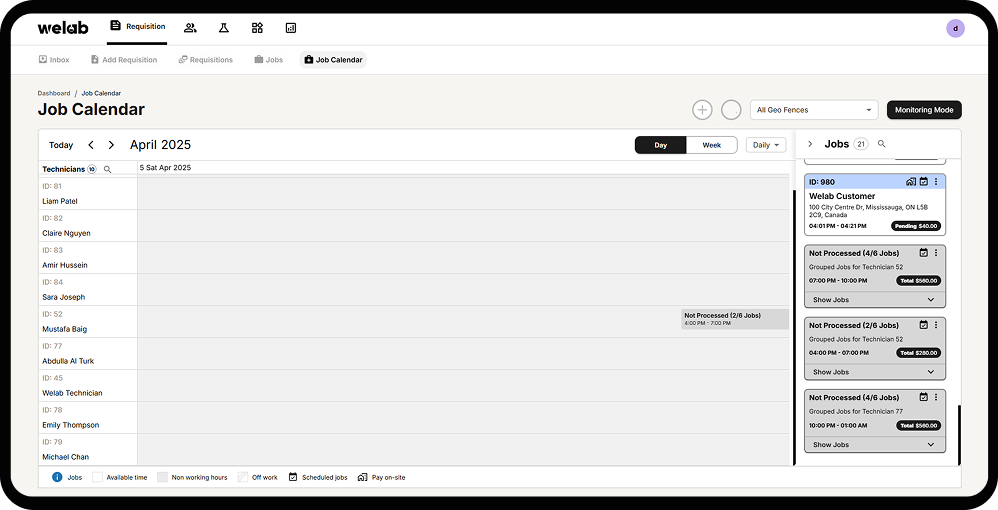
Task: Switch to the Requisitions tab
Action: [206, 60]
